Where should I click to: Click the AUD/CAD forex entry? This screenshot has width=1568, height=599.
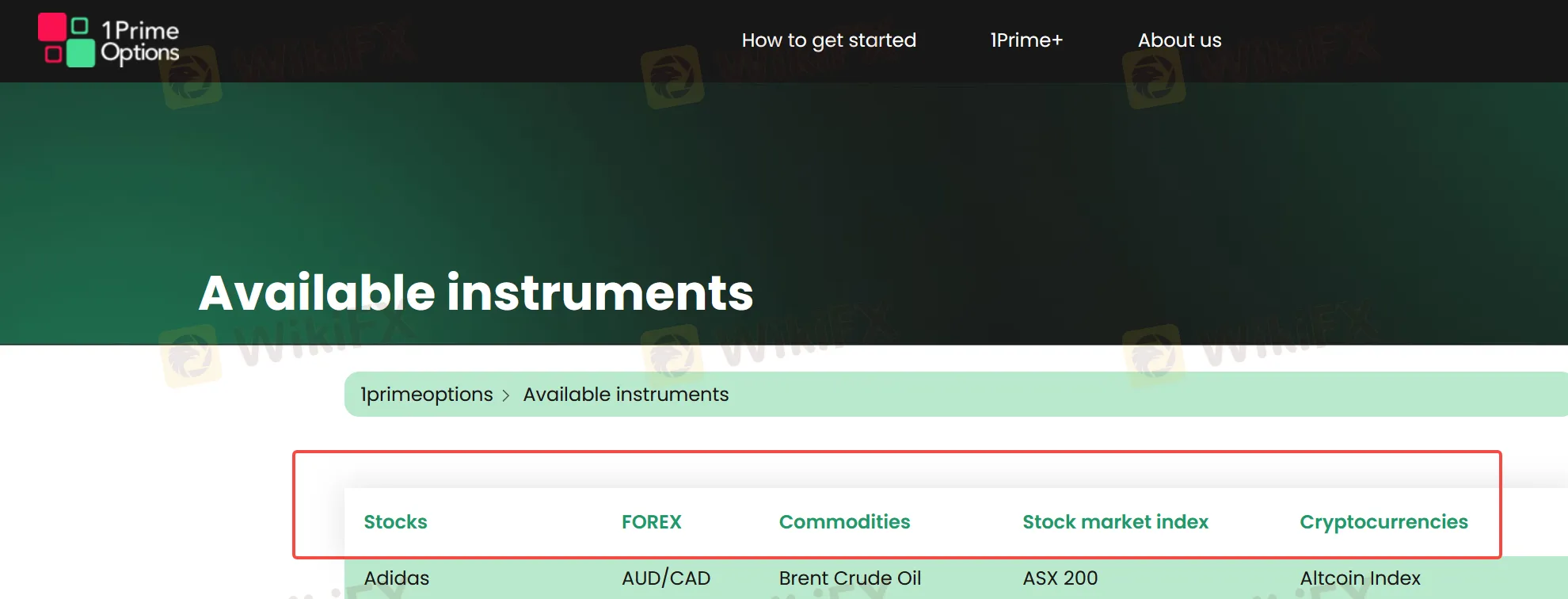click(666, 578)
